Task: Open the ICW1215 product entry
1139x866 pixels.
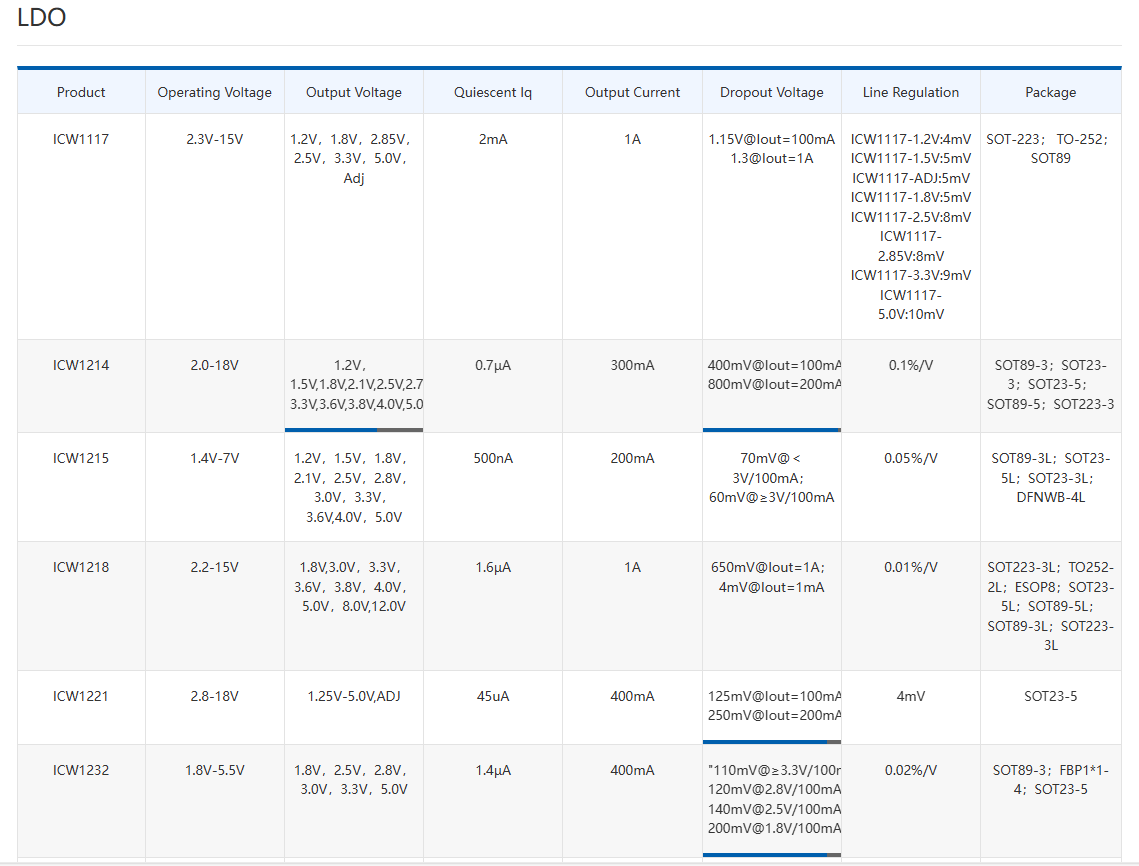Action: [x=81, y=458]
